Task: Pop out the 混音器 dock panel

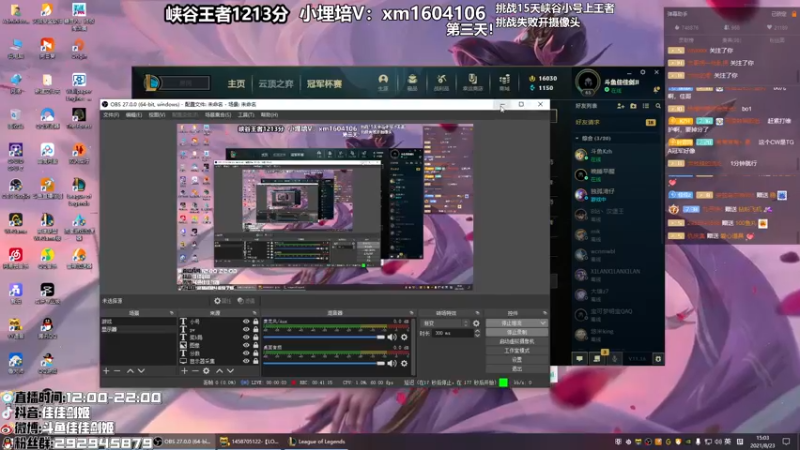Action: 411,313
